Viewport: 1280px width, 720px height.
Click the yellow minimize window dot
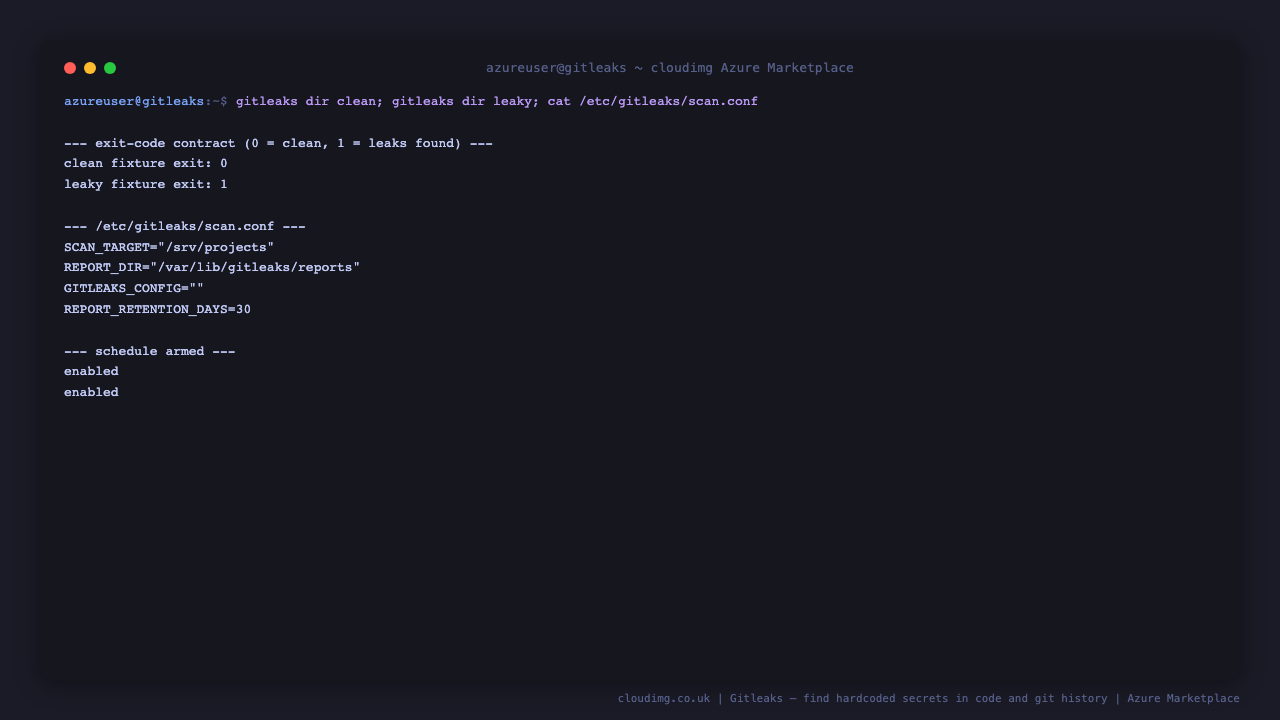[x=90, y=68]
